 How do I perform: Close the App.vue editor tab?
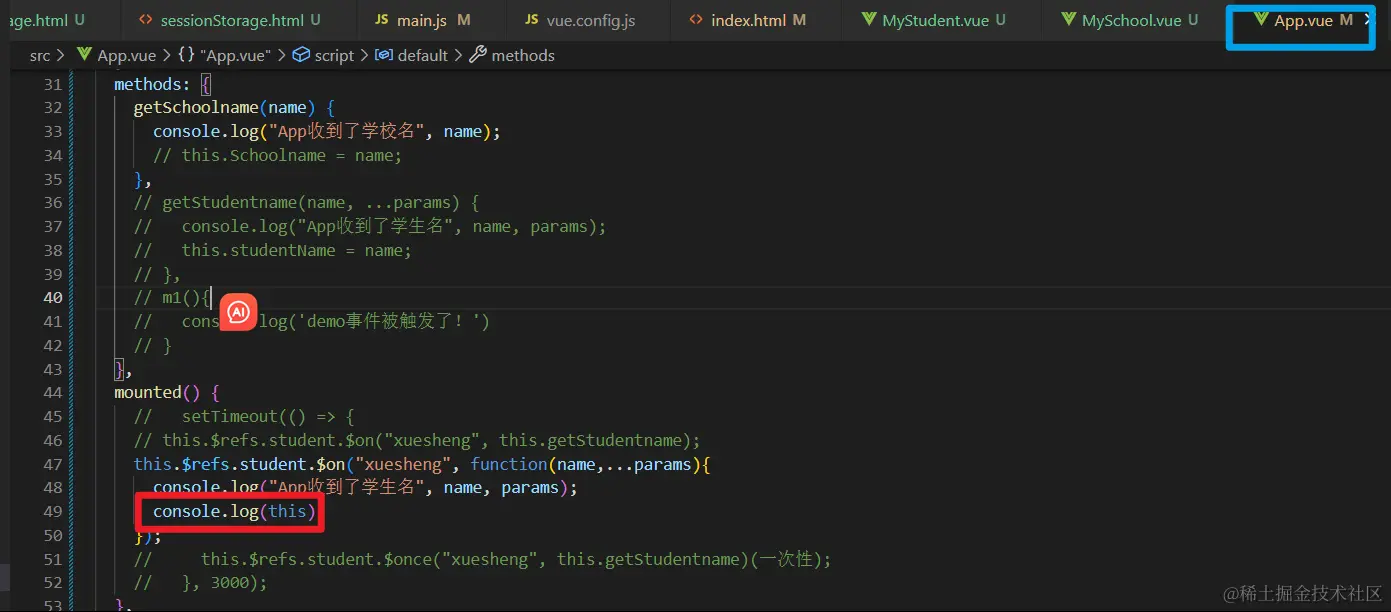(1369, 20)
